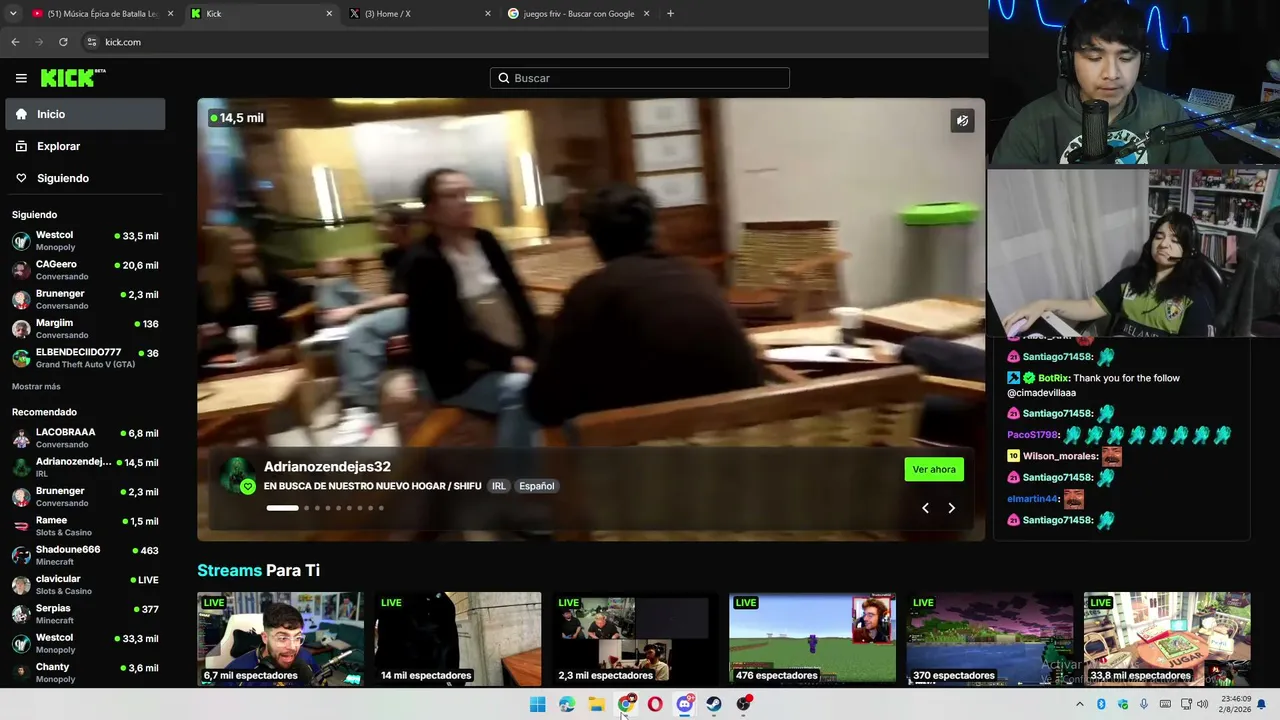Mute or unmute the featured stream

(962, 121)
